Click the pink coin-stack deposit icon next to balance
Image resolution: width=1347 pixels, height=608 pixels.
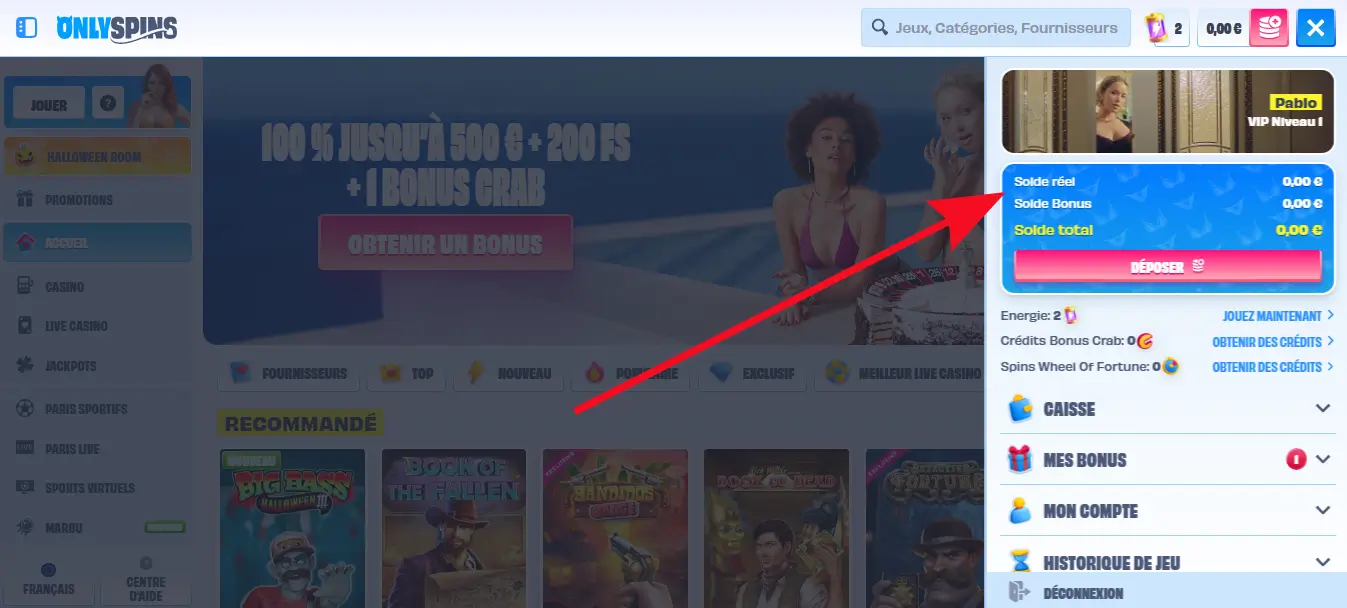coord(1268,27)
